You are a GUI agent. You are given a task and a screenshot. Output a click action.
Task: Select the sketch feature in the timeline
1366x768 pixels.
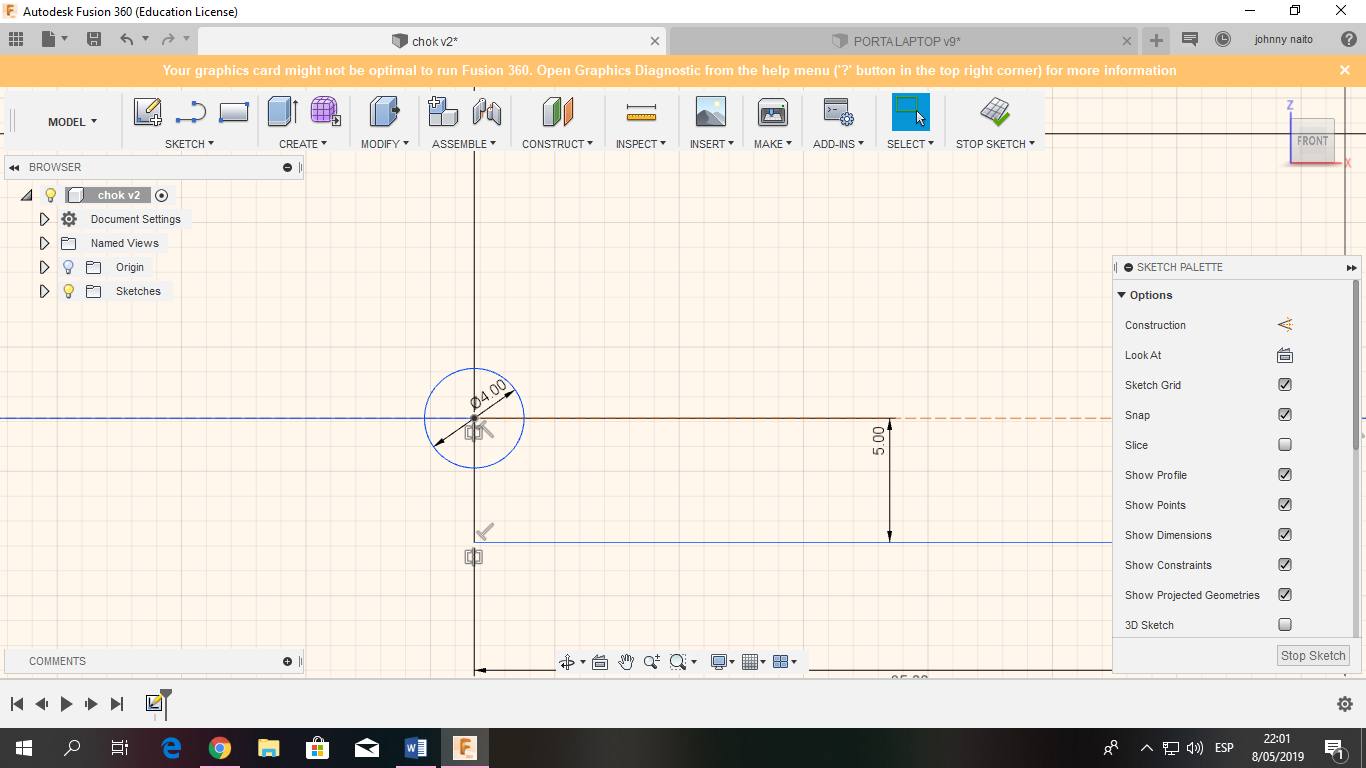(154, 704)
